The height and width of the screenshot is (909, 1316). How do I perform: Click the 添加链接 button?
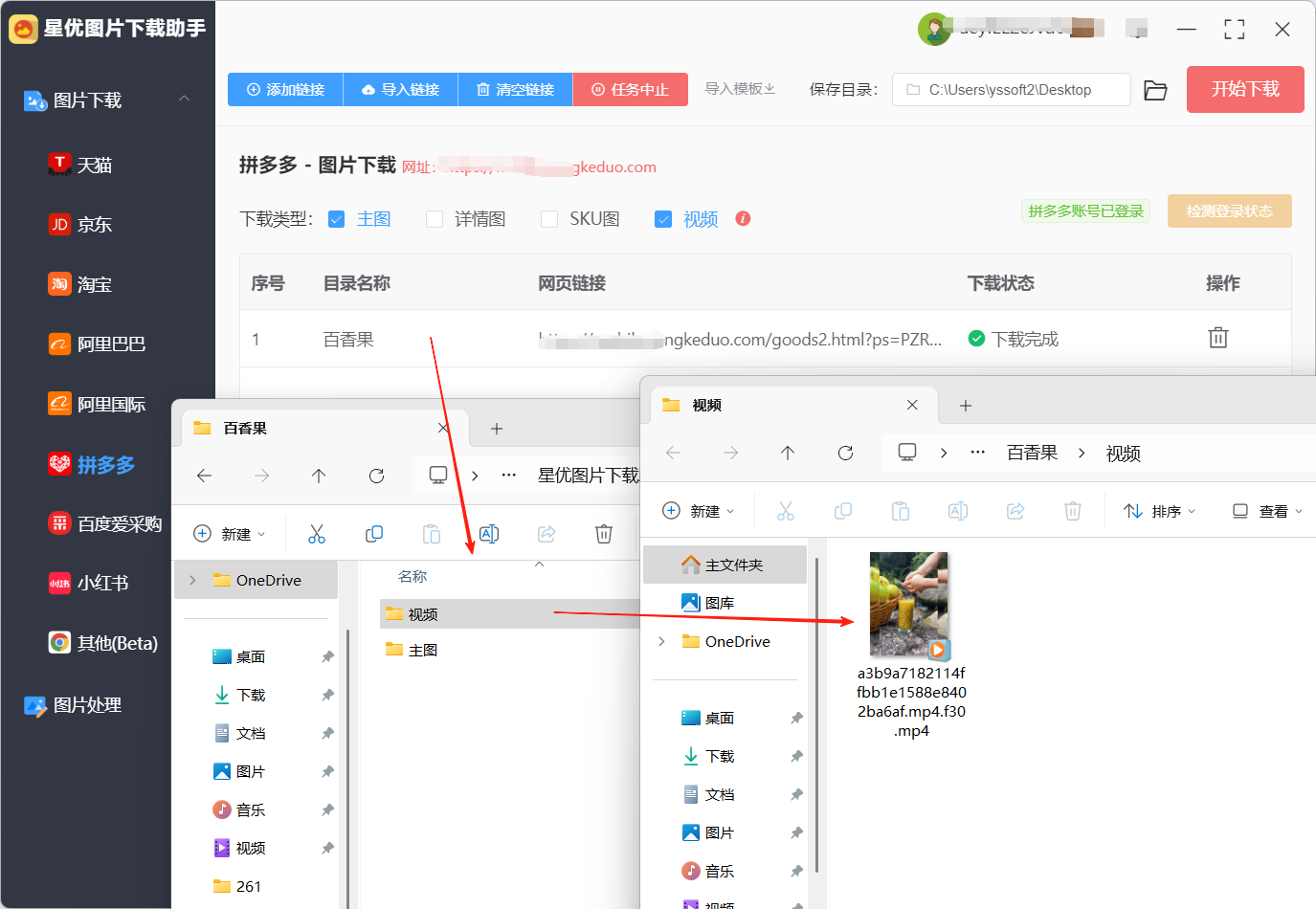click(285, 89)
